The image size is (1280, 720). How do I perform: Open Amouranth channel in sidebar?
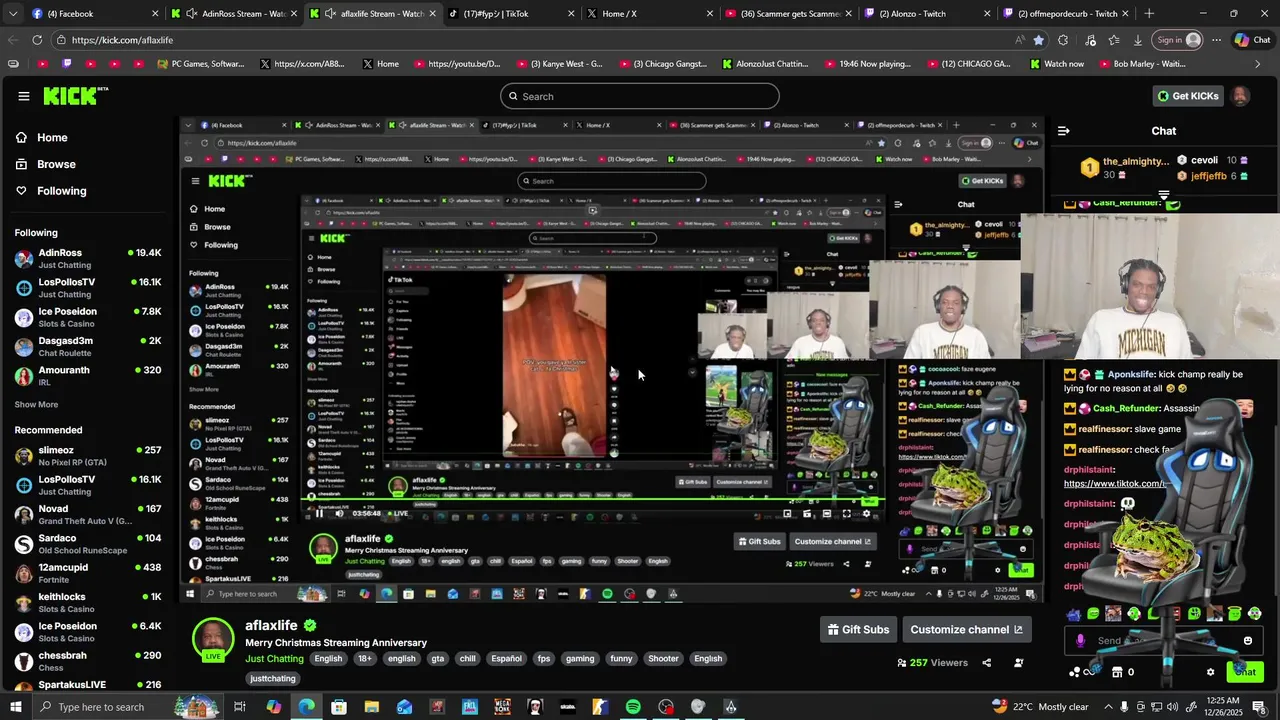click(x=88, y=375)
